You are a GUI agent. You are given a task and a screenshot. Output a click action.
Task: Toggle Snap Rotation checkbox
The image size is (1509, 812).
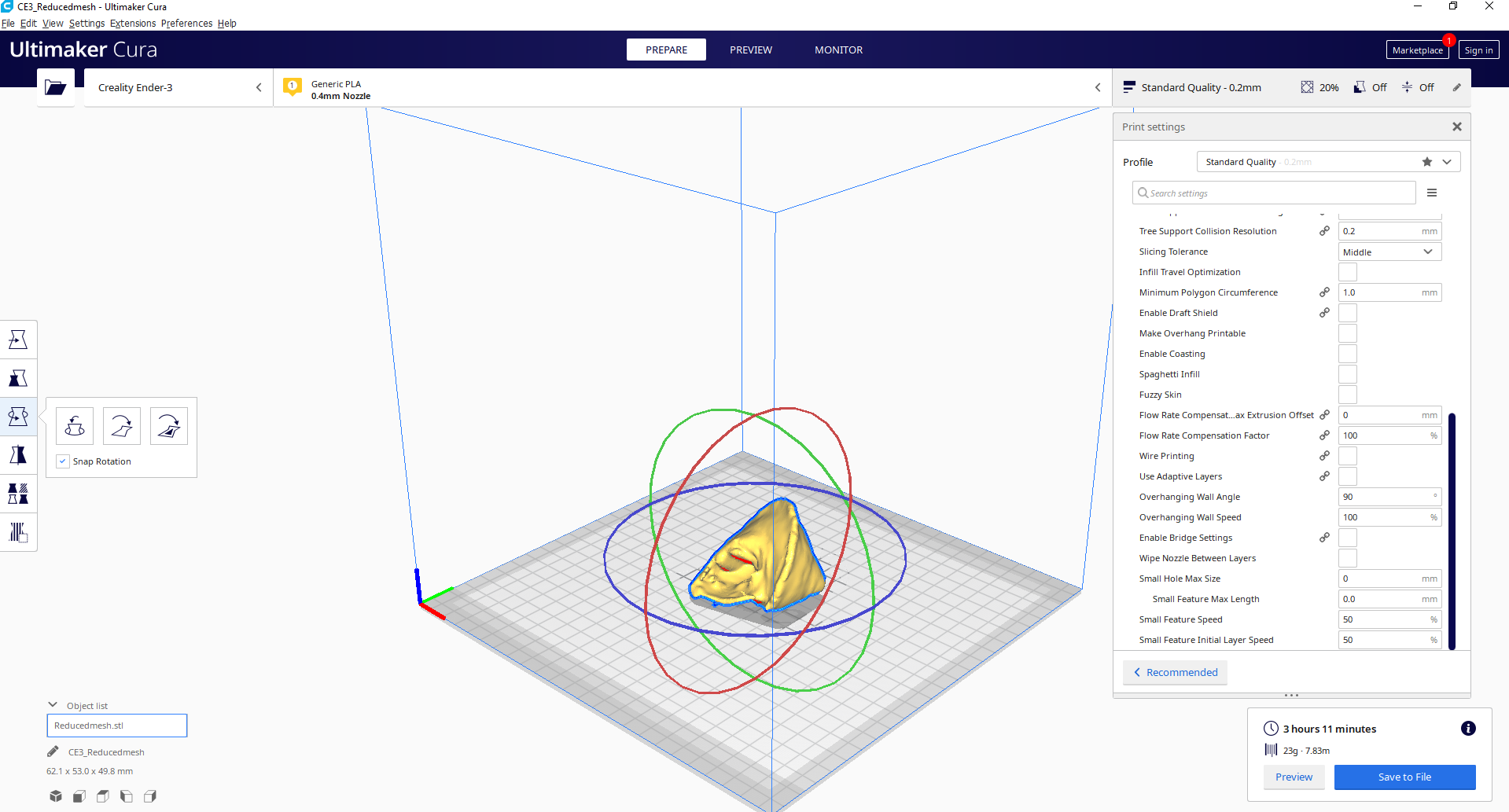pos(63,461)
